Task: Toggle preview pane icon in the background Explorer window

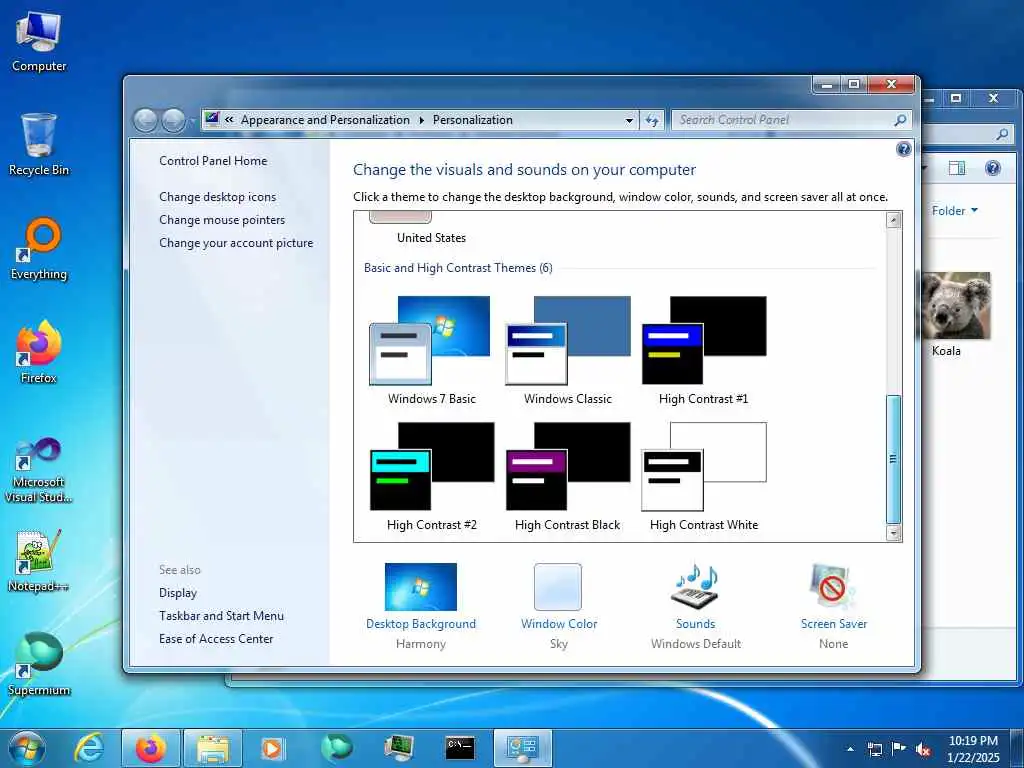Action: (x=957, y=168)
